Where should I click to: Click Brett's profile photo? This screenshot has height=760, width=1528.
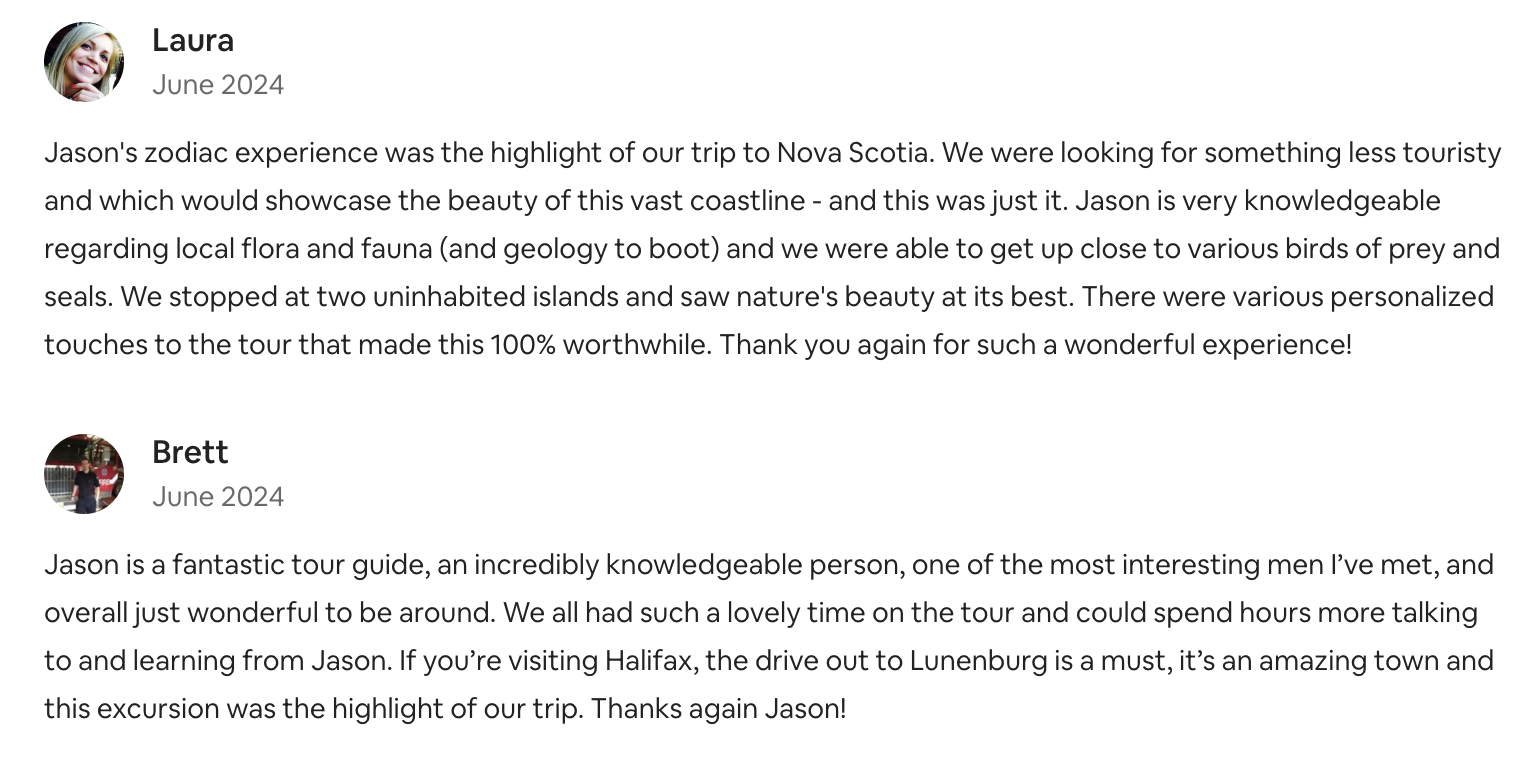click(84, 474)
